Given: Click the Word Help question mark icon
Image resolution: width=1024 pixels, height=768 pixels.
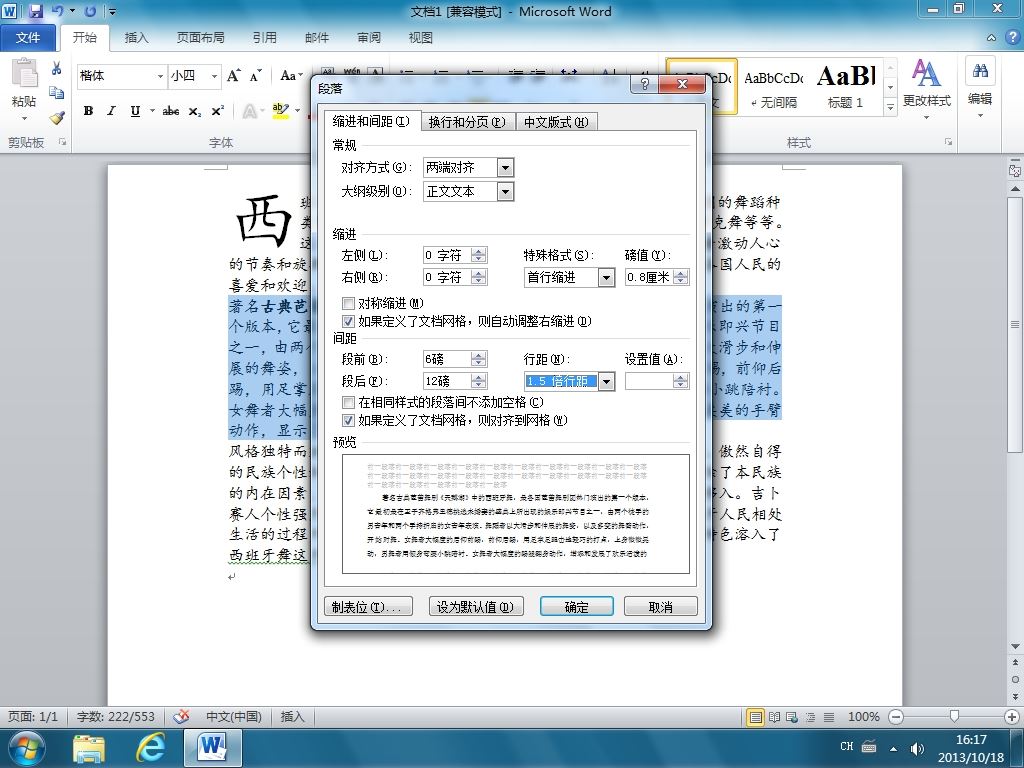Looking at the screenshot, I should [x=1012, y=37].
